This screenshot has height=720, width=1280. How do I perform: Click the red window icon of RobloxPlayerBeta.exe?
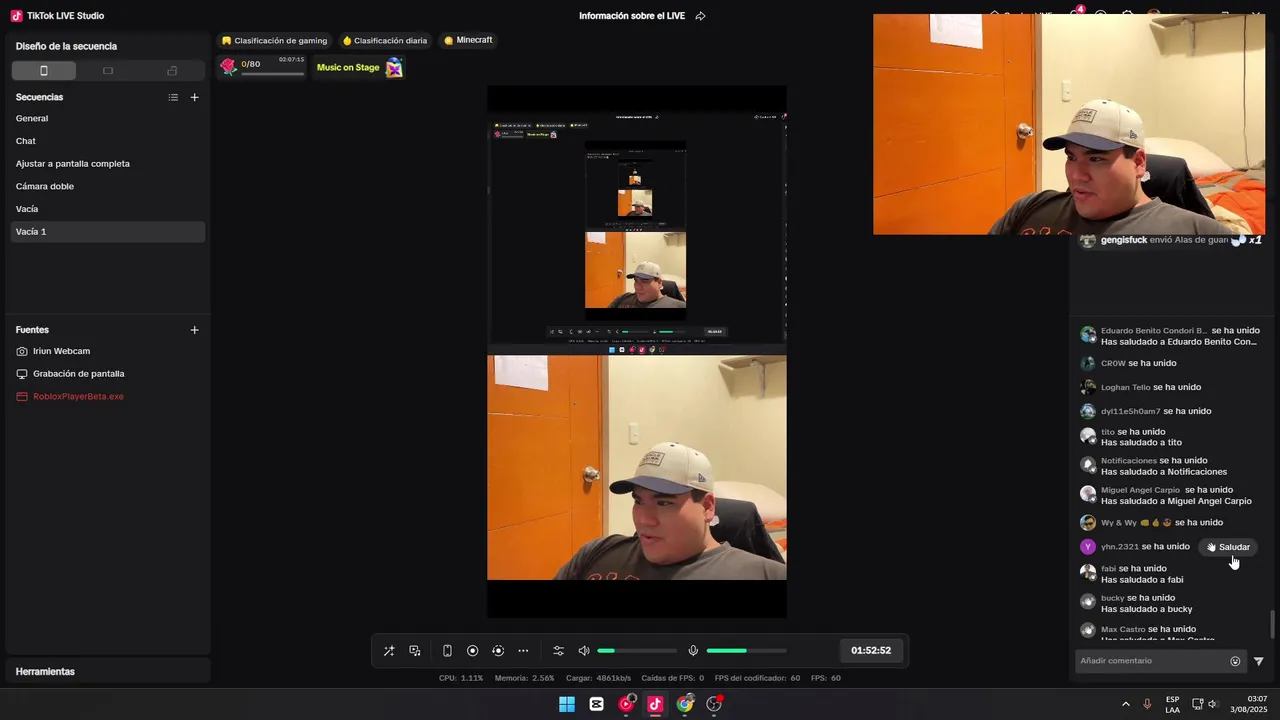click(22, 397)
